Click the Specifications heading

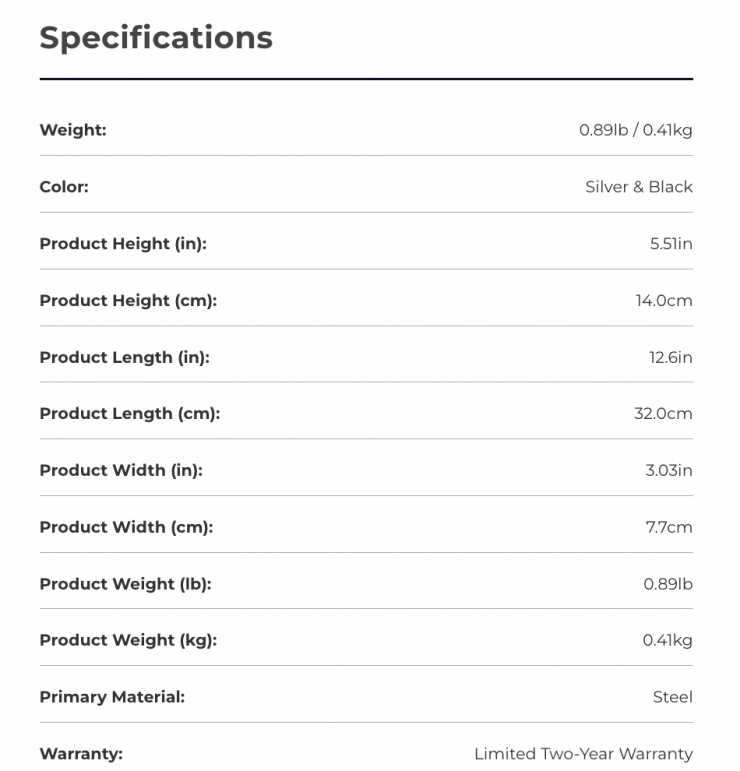pyautogui.click(x=156, y=37)
